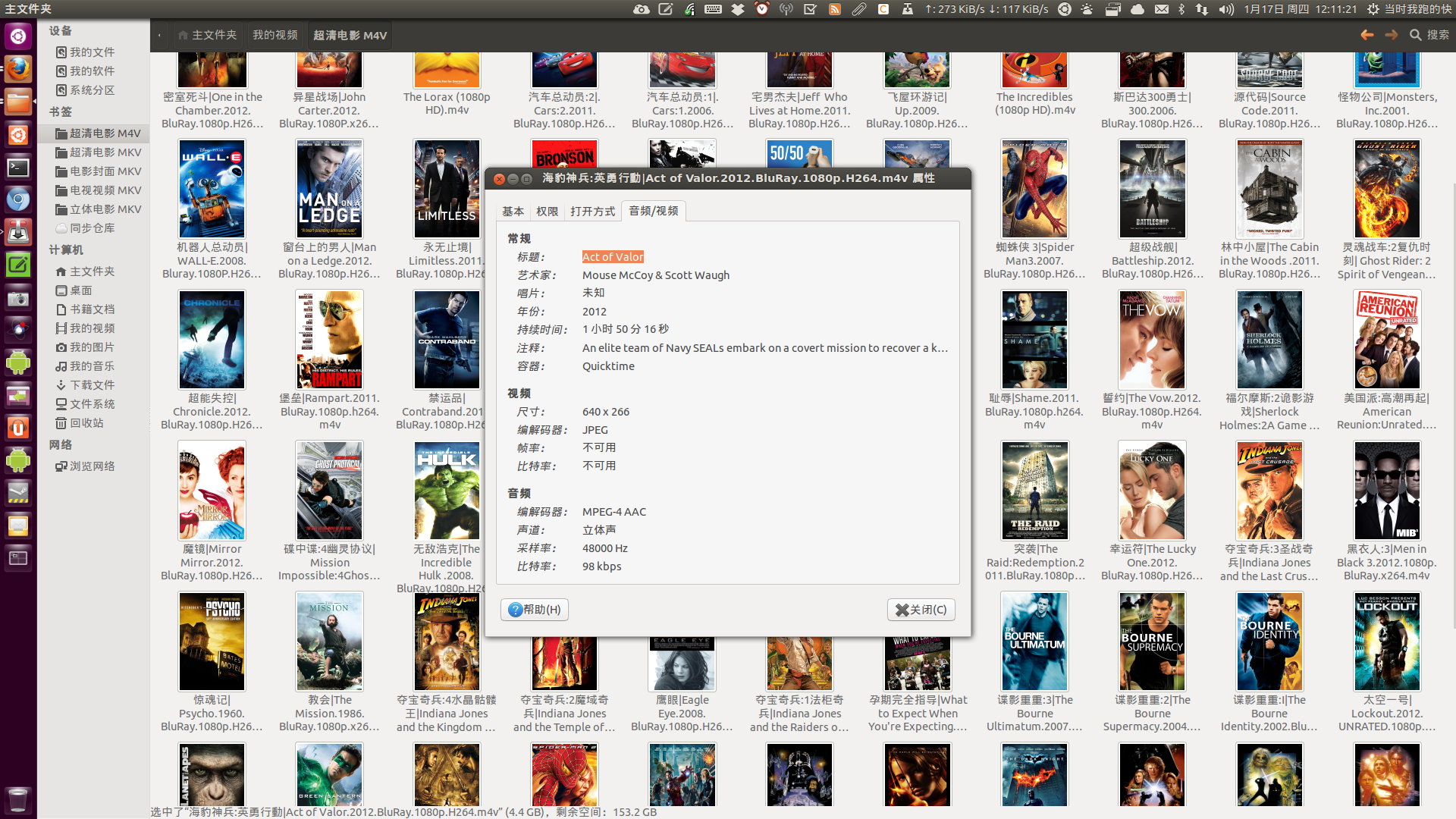Open the mail indicator in the top panel
This screenshot has height=819, width=1456.
pos(1161,9)
